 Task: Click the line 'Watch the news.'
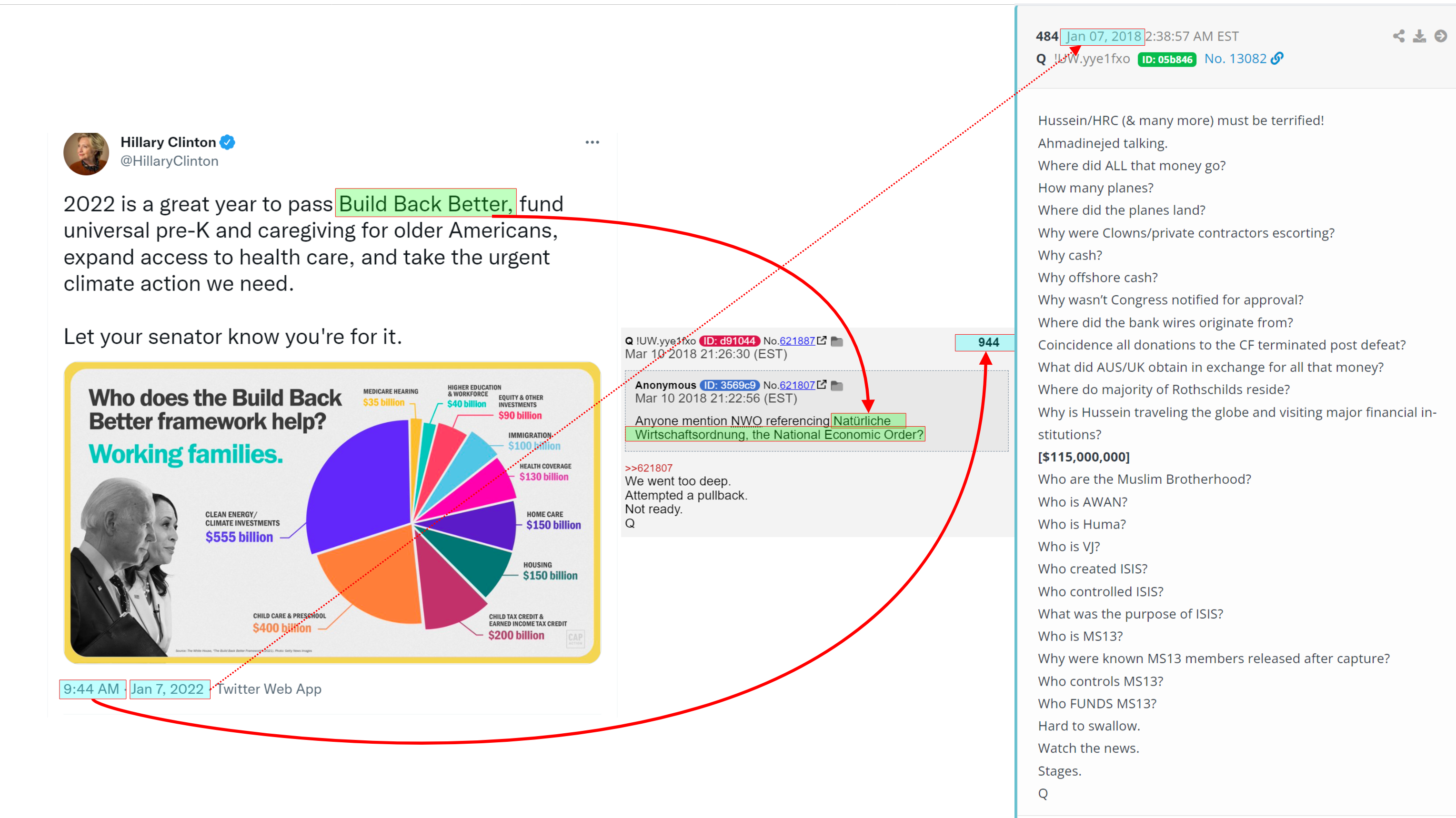pyautogui.click(x=1089, y=748)
